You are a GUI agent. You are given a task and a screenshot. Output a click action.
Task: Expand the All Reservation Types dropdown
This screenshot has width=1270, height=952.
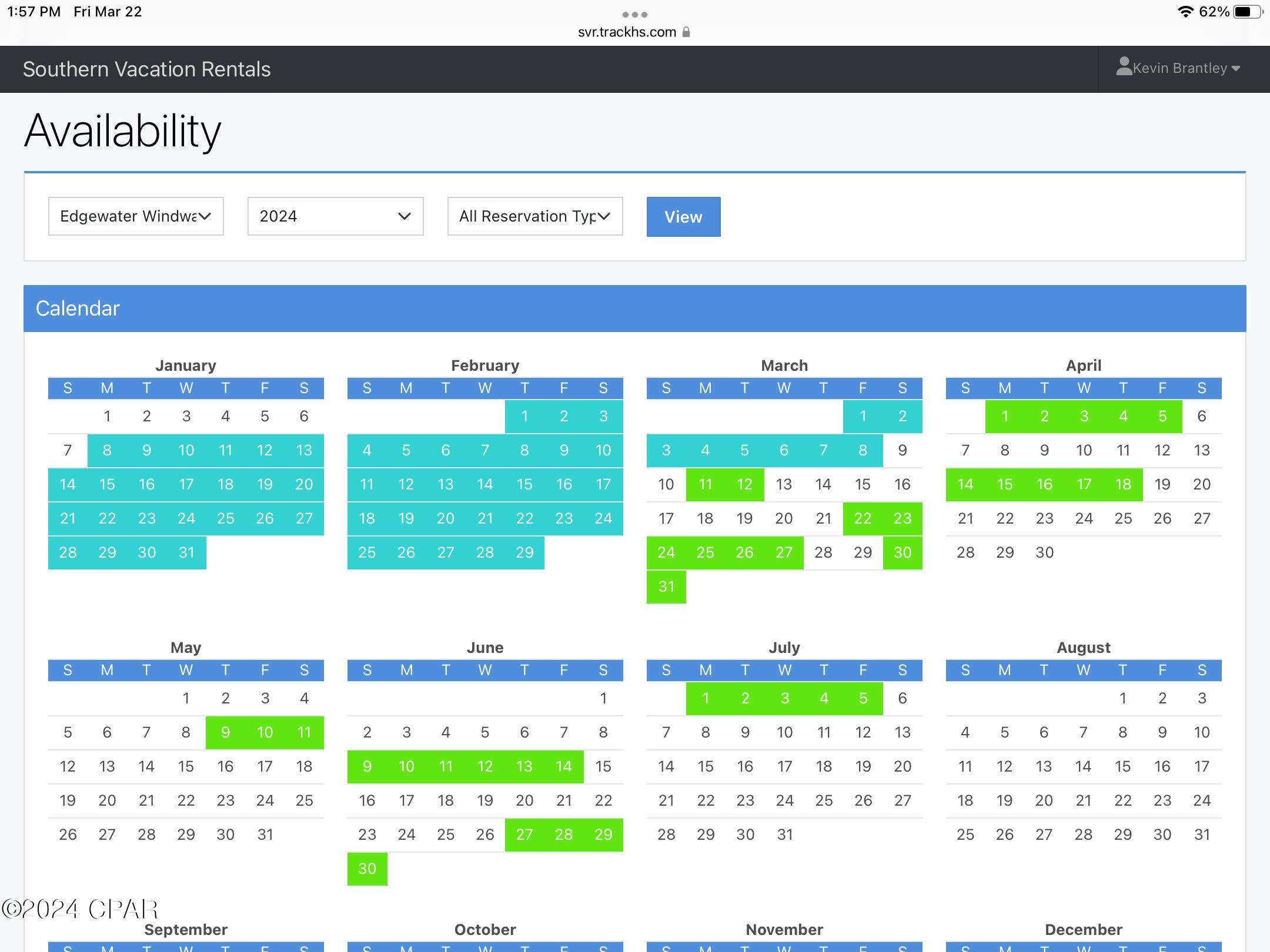534,216
